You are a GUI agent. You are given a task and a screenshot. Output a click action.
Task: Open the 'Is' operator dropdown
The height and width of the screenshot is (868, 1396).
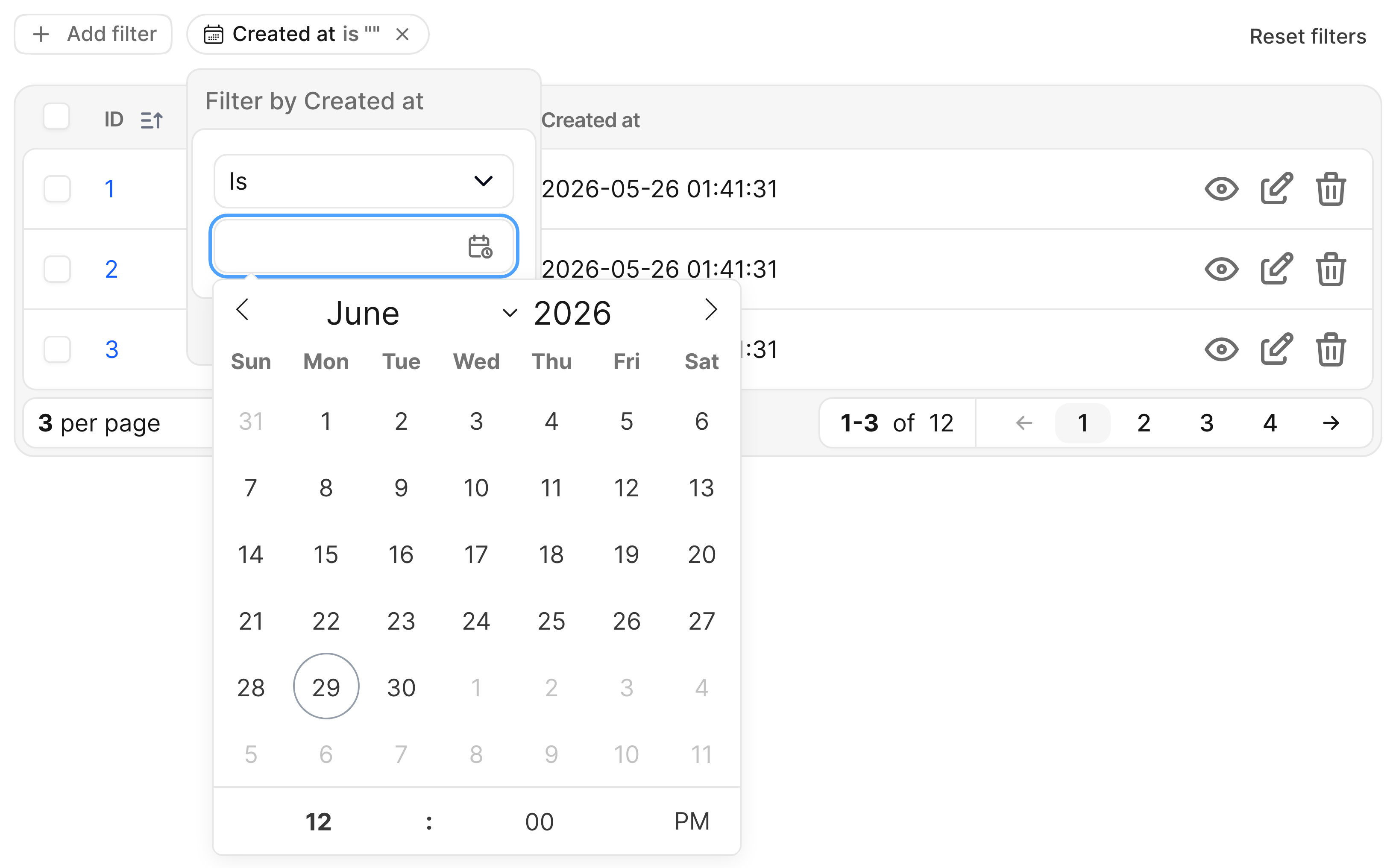point(364,182)
